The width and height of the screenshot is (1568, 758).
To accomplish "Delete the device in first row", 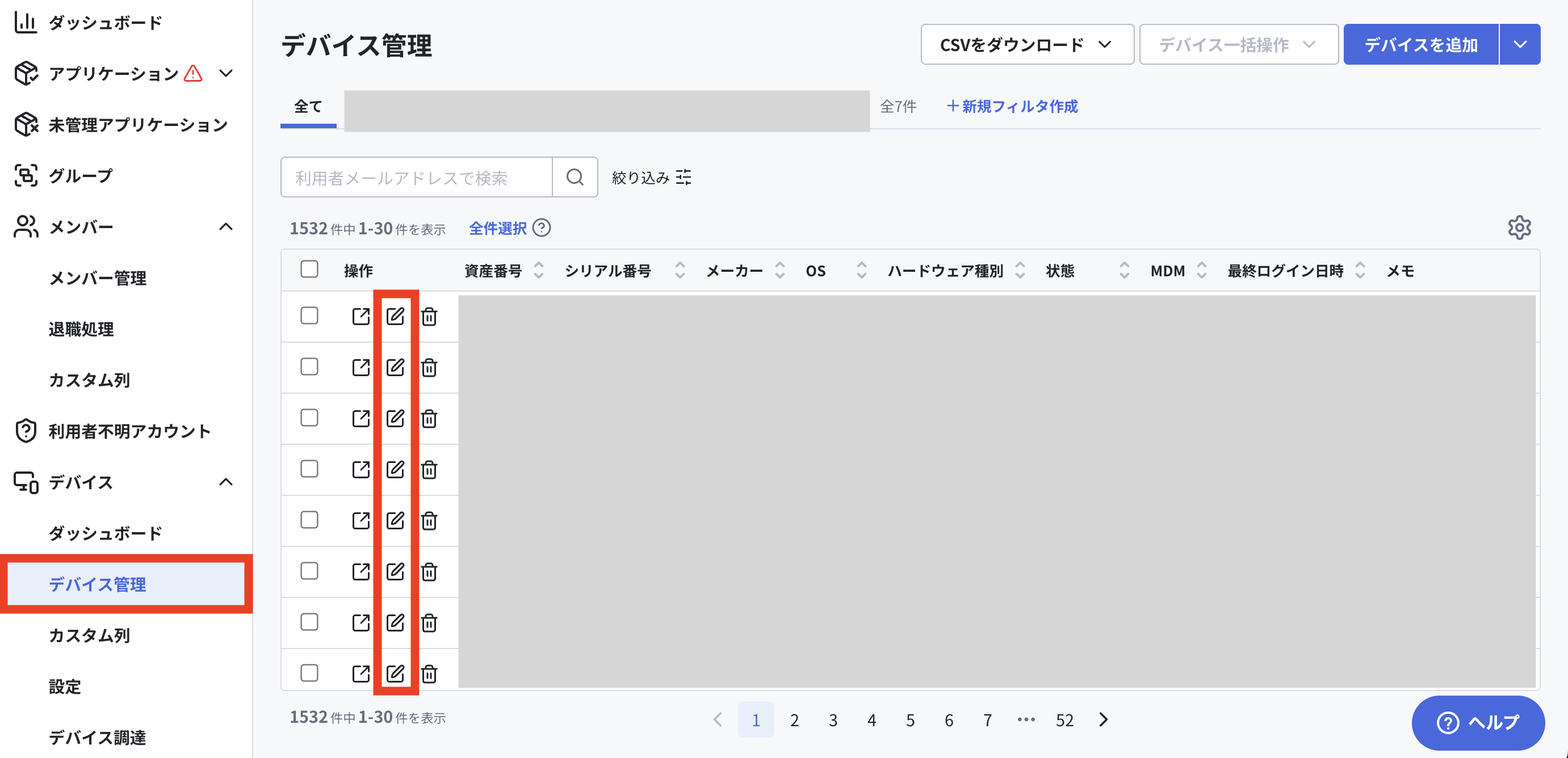I will pyautogui.click(x=429, y=315).
